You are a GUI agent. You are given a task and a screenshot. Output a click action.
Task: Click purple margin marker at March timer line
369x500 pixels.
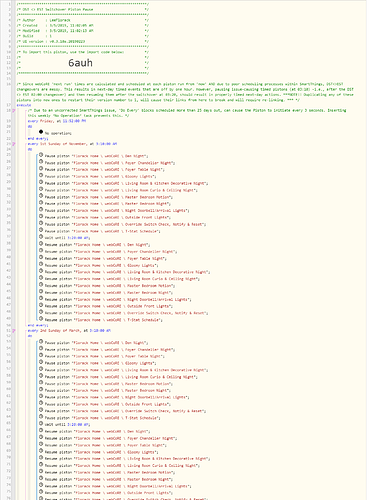click(14, 331)
